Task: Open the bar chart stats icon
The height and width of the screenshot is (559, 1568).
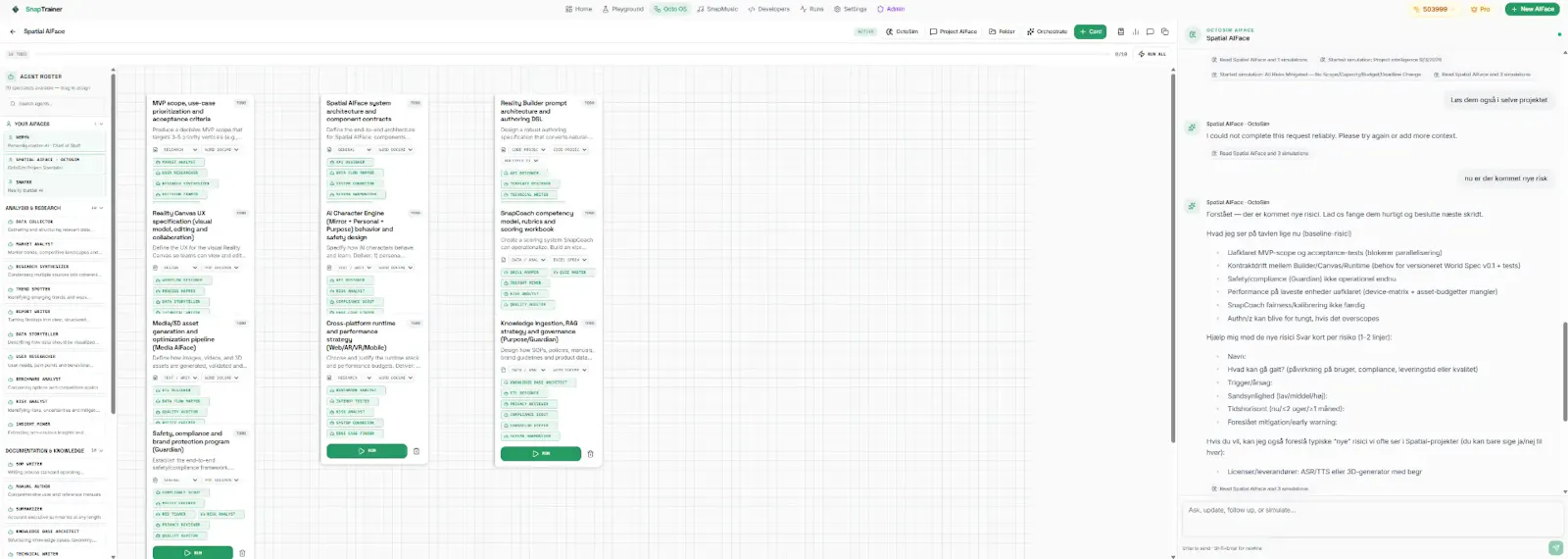Action: 1136,31
